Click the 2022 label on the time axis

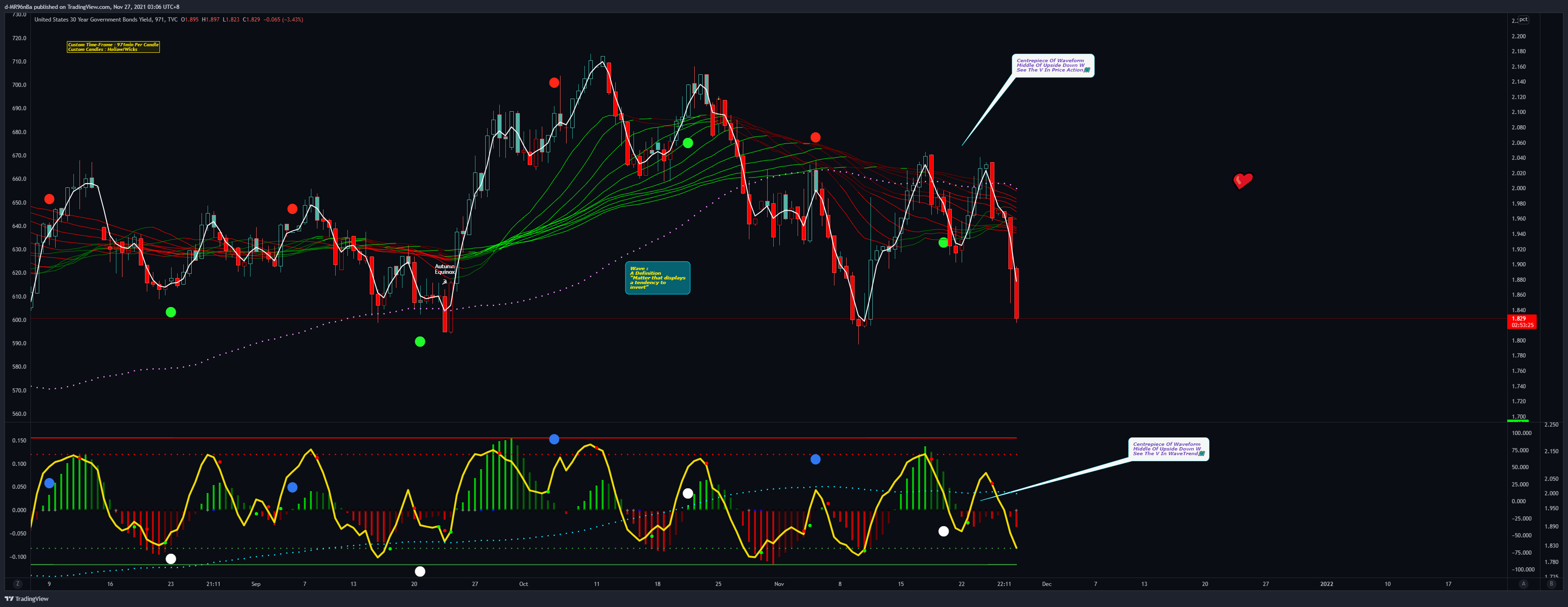pos(1326,584)
